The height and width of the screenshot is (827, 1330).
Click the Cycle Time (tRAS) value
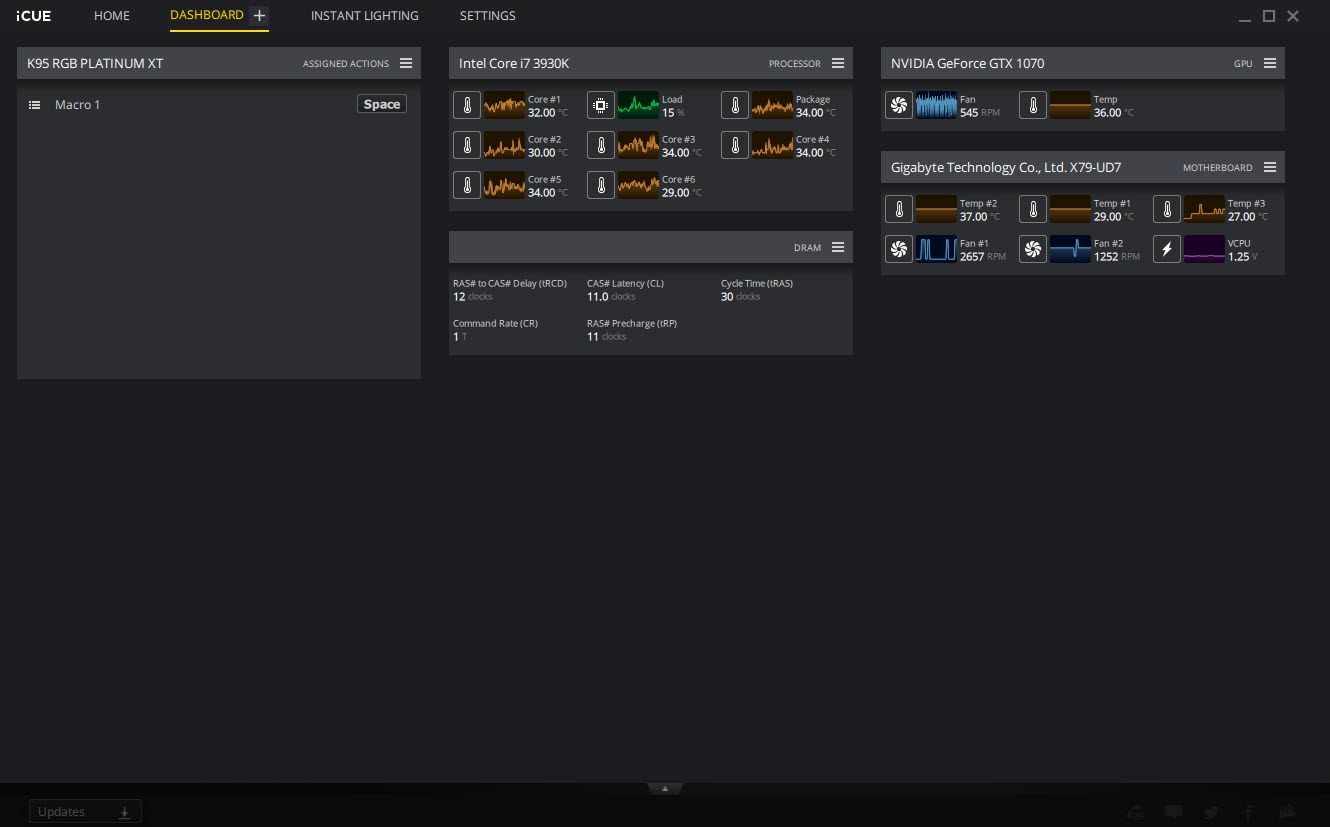tap(740, 297)
